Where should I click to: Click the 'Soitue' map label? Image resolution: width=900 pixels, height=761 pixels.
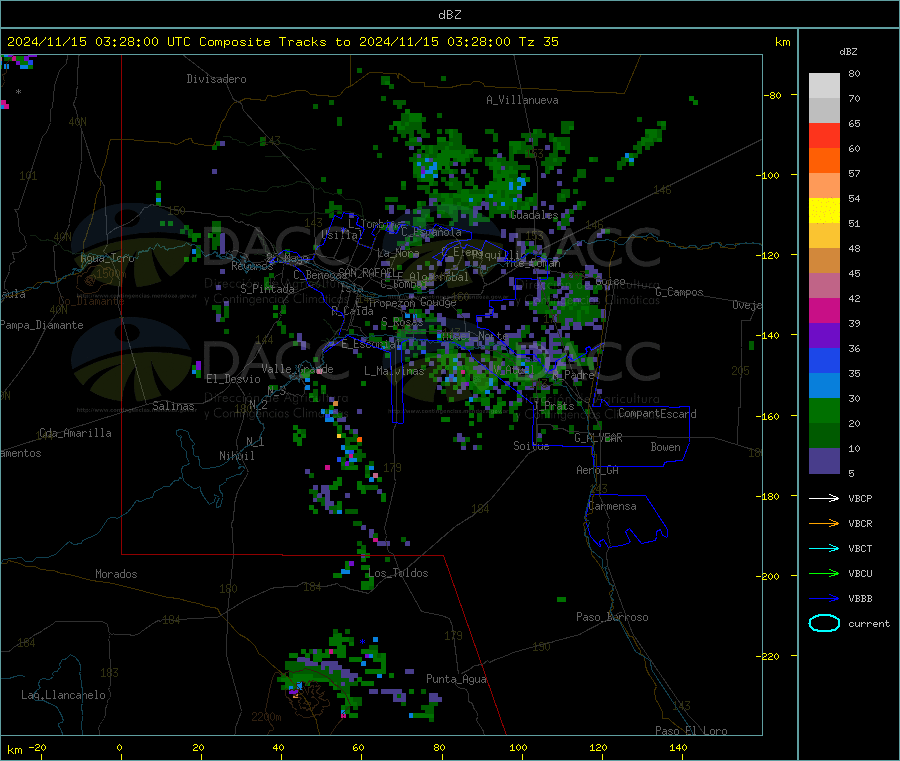[x=531, y=446]
